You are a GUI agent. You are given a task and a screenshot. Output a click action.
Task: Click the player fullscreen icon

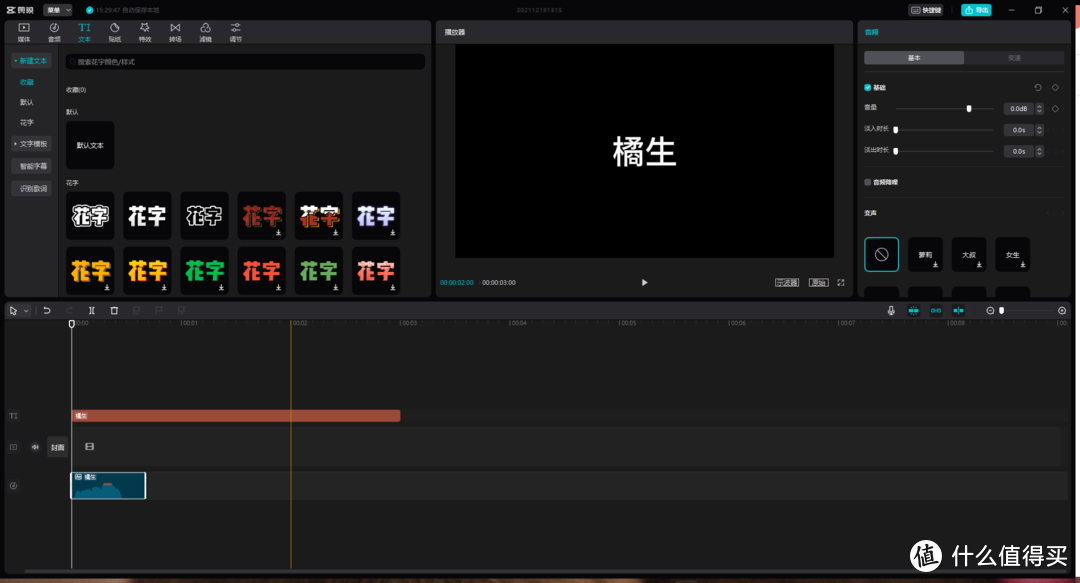click(x=841, y=283)
